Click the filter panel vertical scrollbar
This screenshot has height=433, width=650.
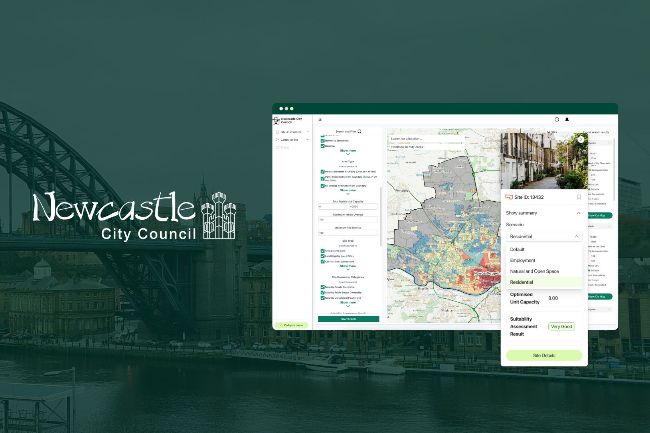coord(381,215)
